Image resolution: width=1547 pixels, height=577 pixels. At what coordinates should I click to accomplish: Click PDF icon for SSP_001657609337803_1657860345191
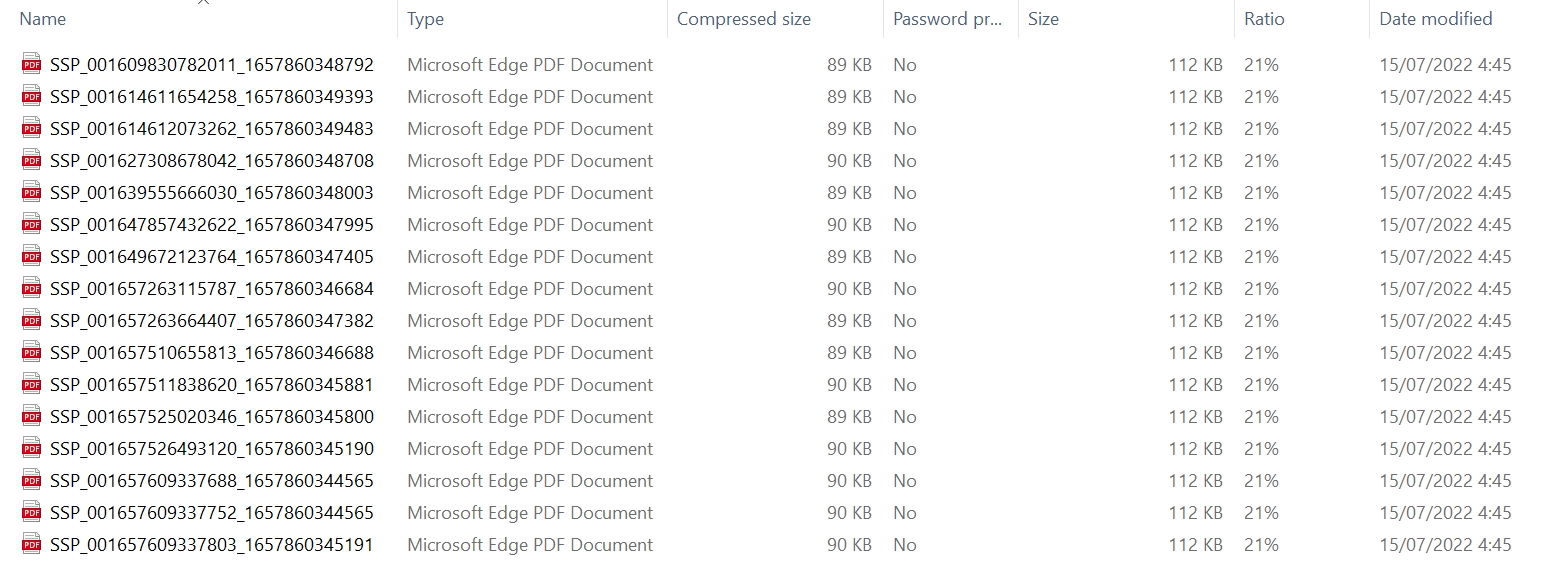click(31, 545)
